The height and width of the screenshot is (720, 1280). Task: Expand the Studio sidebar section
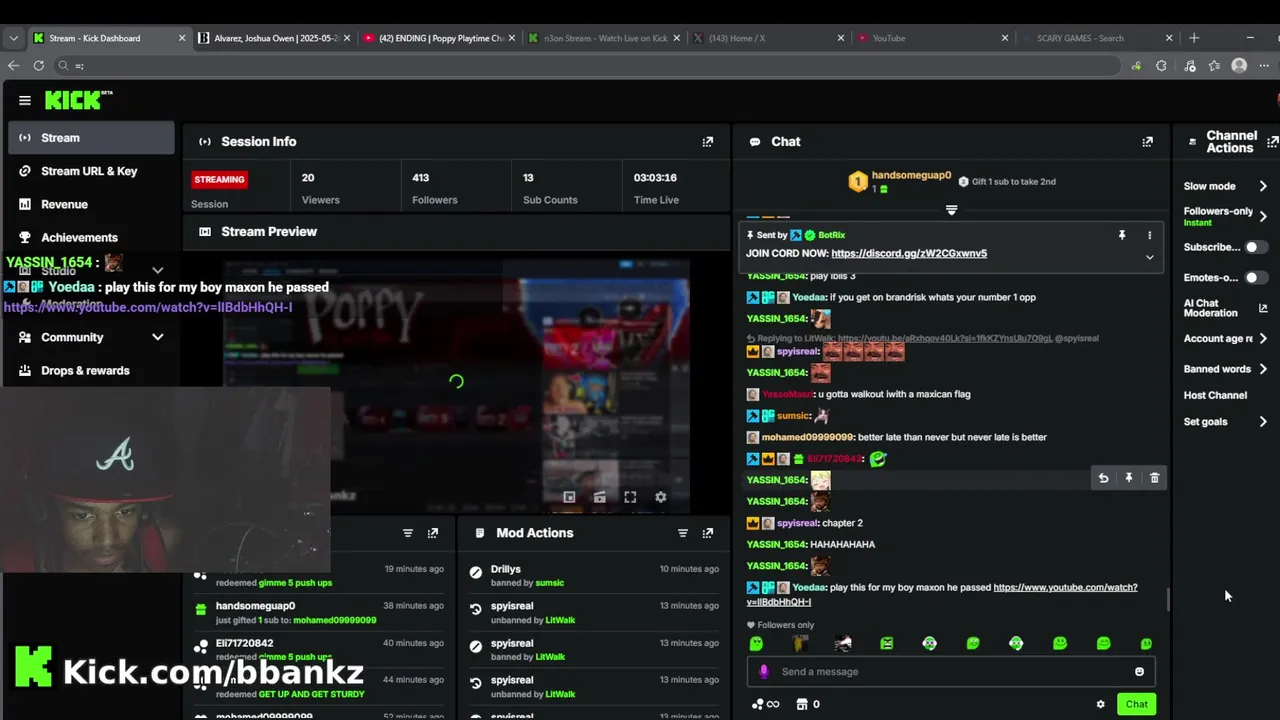pyautogui.click(x=157, y=270)
